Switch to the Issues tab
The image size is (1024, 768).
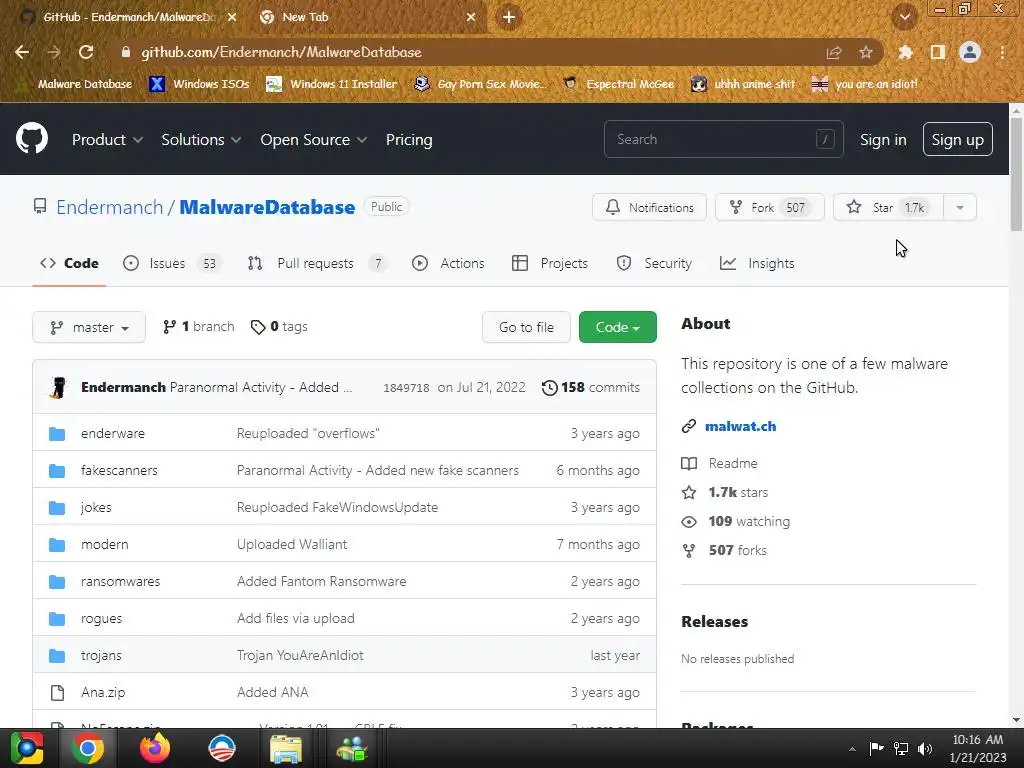pyautogui.click(x=172, y=263)
